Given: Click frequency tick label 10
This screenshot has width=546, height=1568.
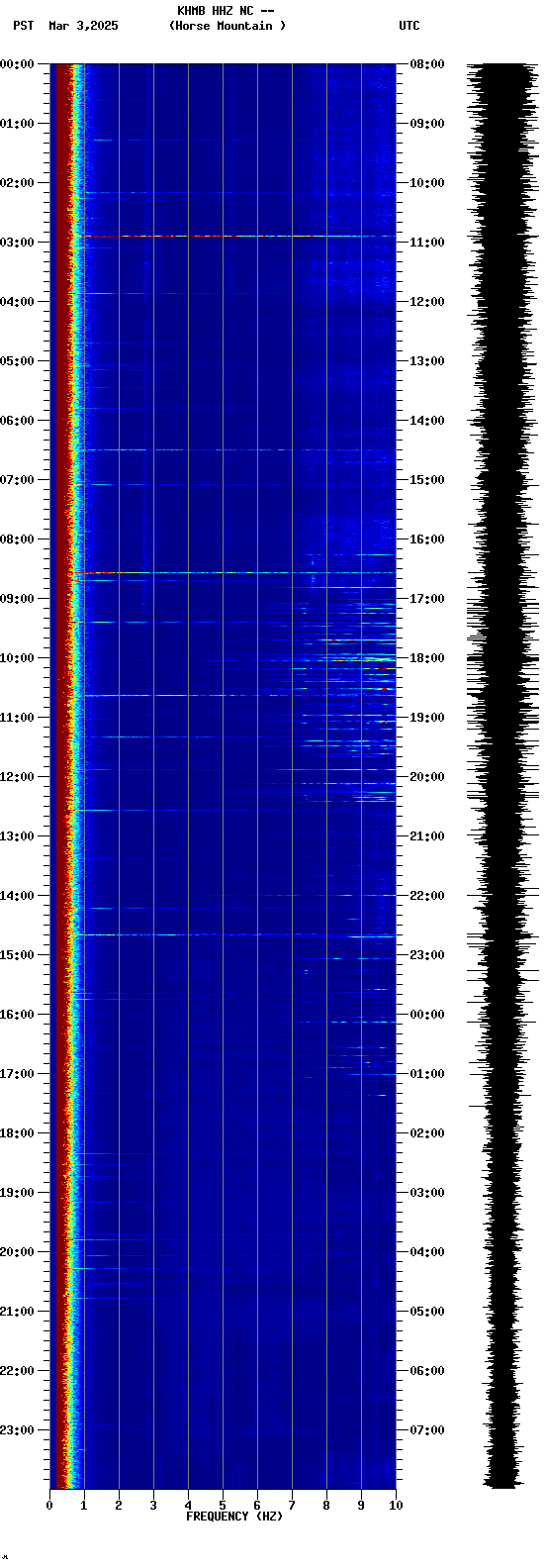Looking at the screenshot, I should 396,1506.
